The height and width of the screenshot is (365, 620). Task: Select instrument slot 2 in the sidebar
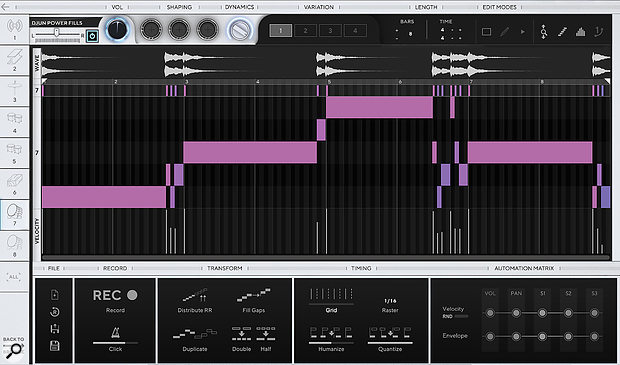pos(15,60)
